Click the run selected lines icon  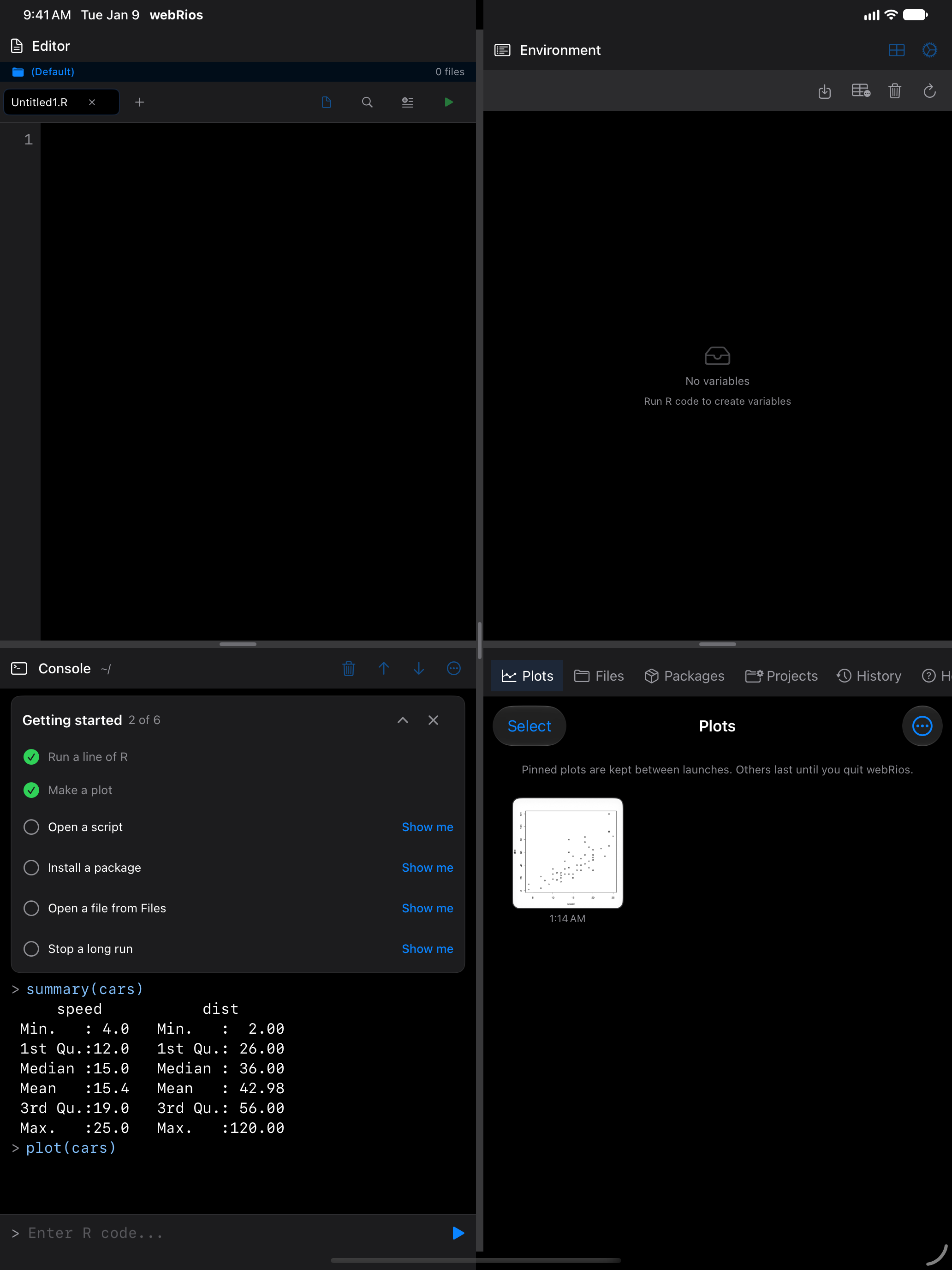407,102
